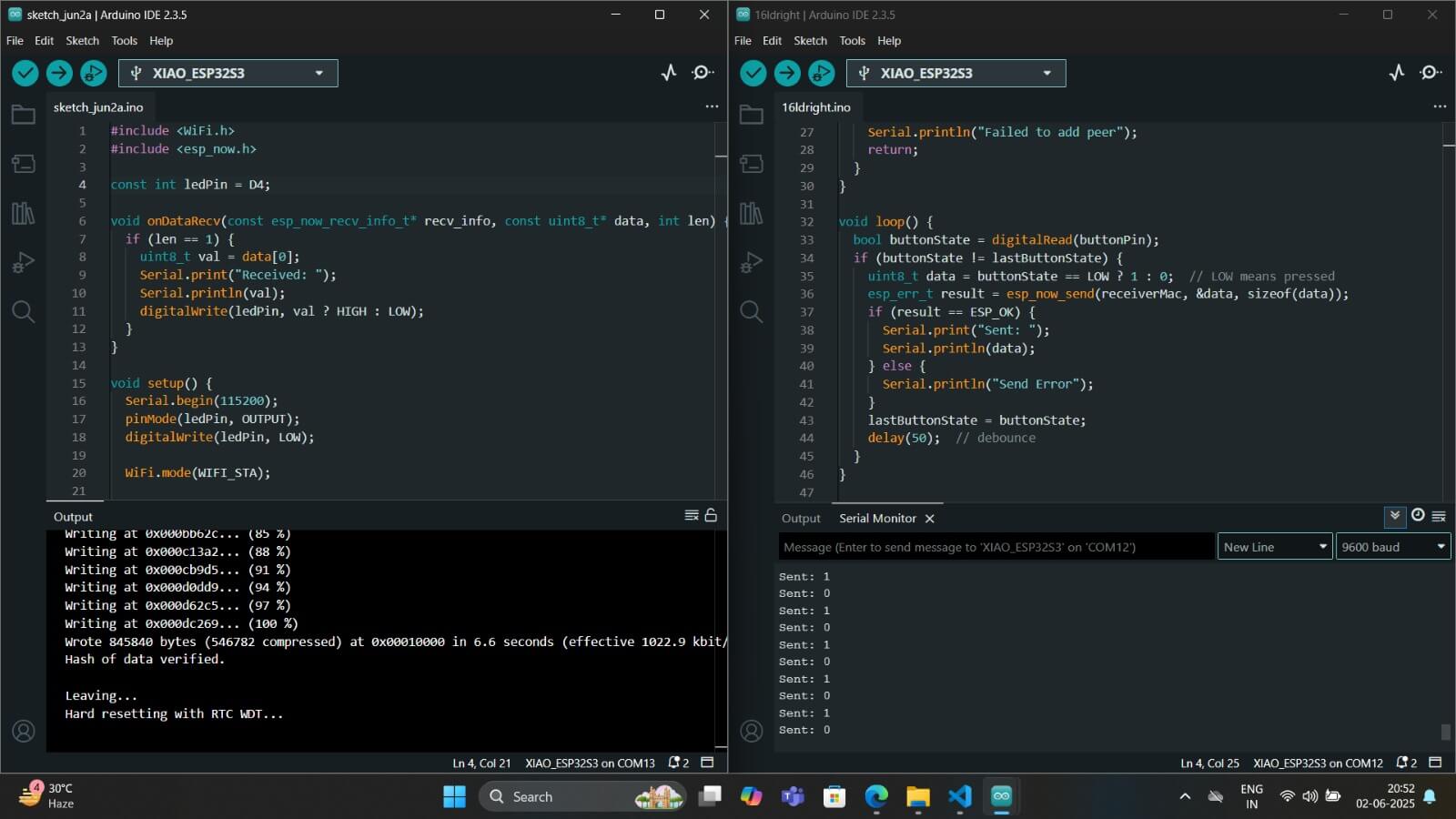Open New Line ending dropdown

tap(1275, 547)
